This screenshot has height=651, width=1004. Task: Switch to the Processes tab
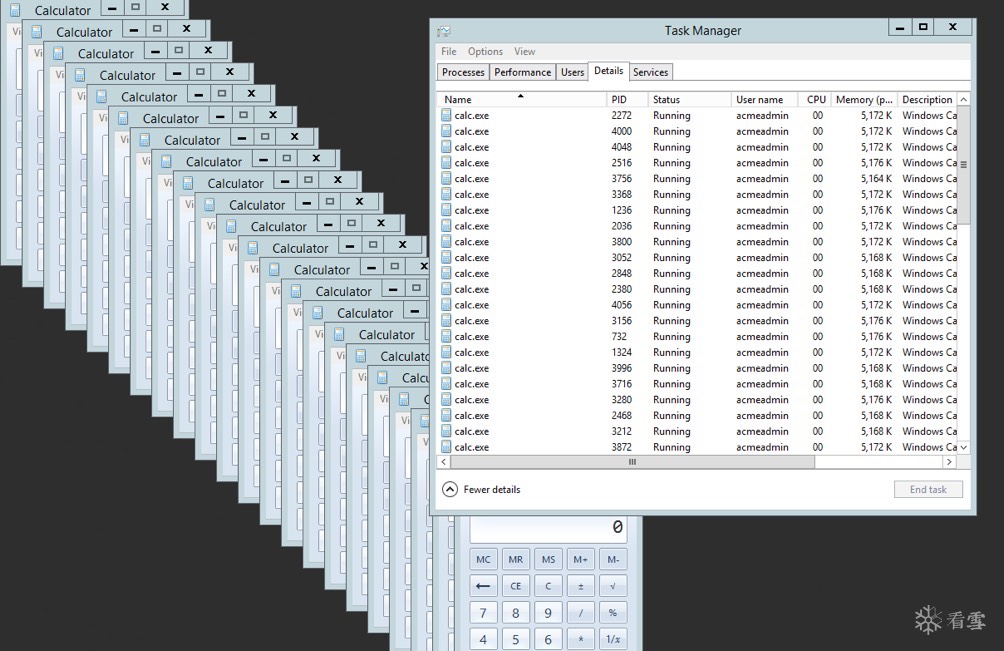tap(463, 72)
